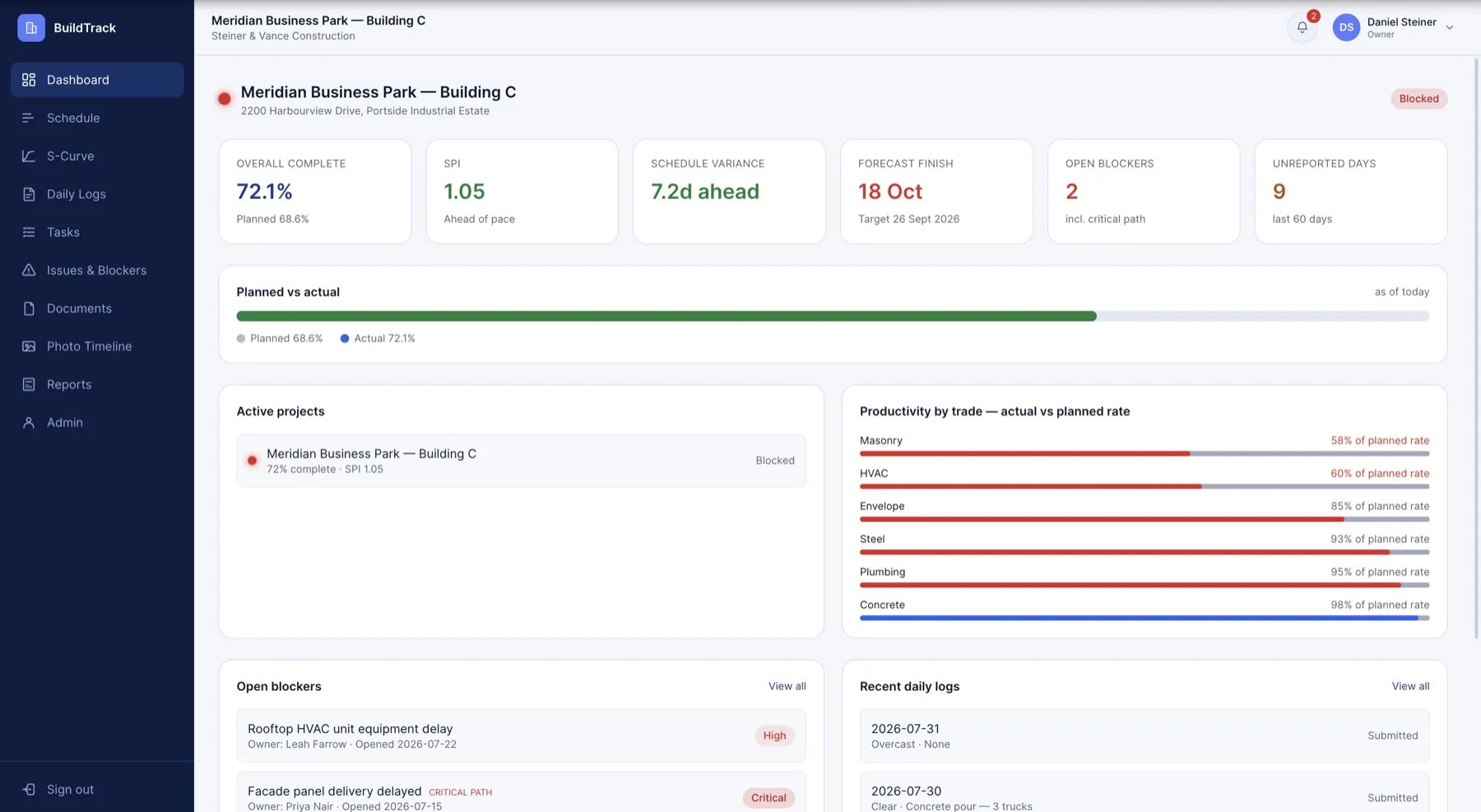Click the Steel productivity bar
1481x812 pixels.
point(1144,552)
